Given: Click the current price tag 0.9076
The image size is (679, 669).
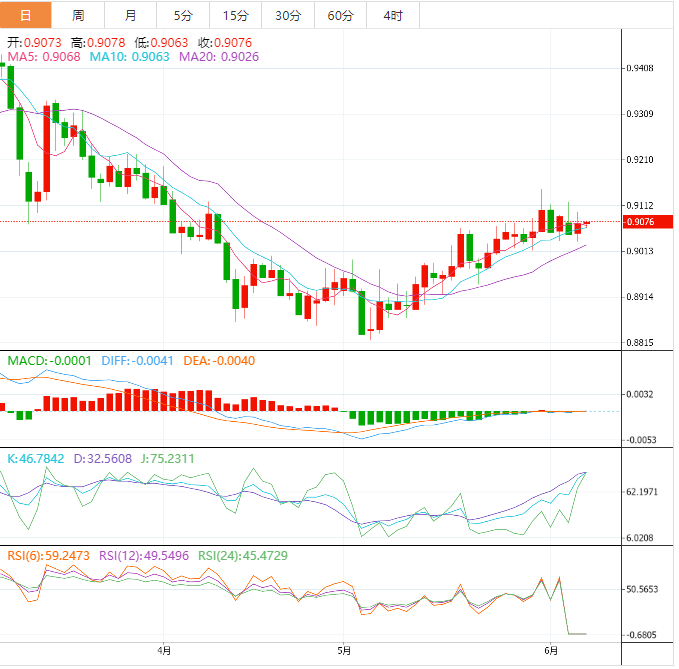Looking at the screenshot, I should tap(640, 222).
